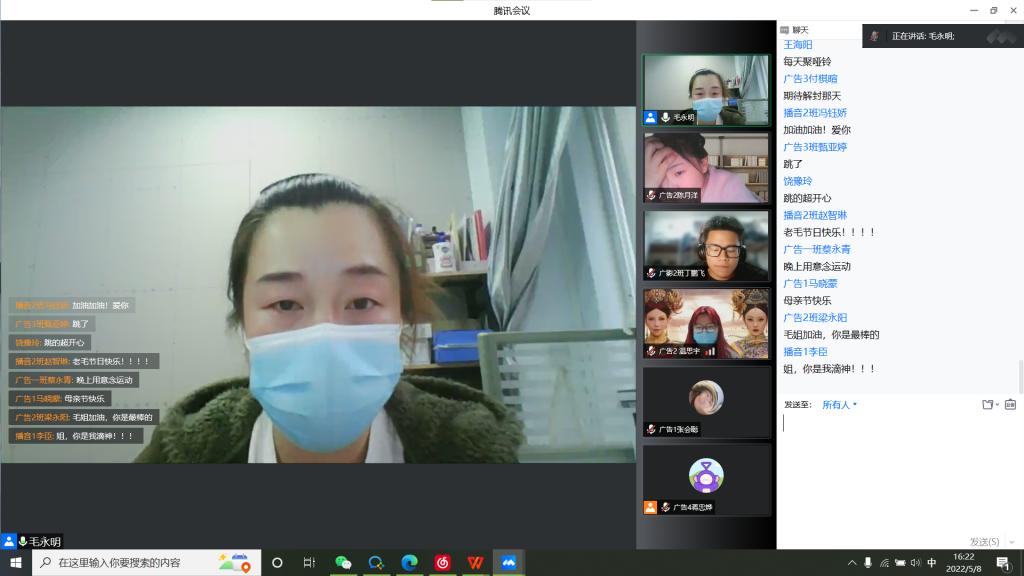This screenshot has height=576, width=1024.
Task: Click muted mic icon on 广告4 bottom tile
Action: [x=665, y=507]
